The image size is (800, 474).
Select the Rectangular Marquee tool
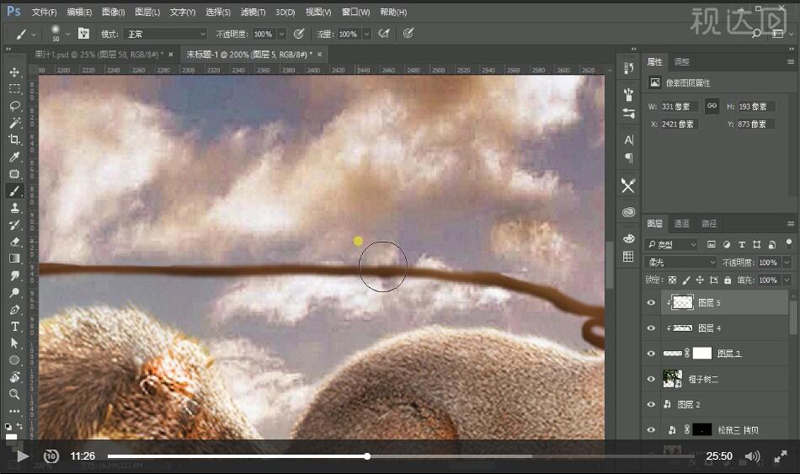14,89
